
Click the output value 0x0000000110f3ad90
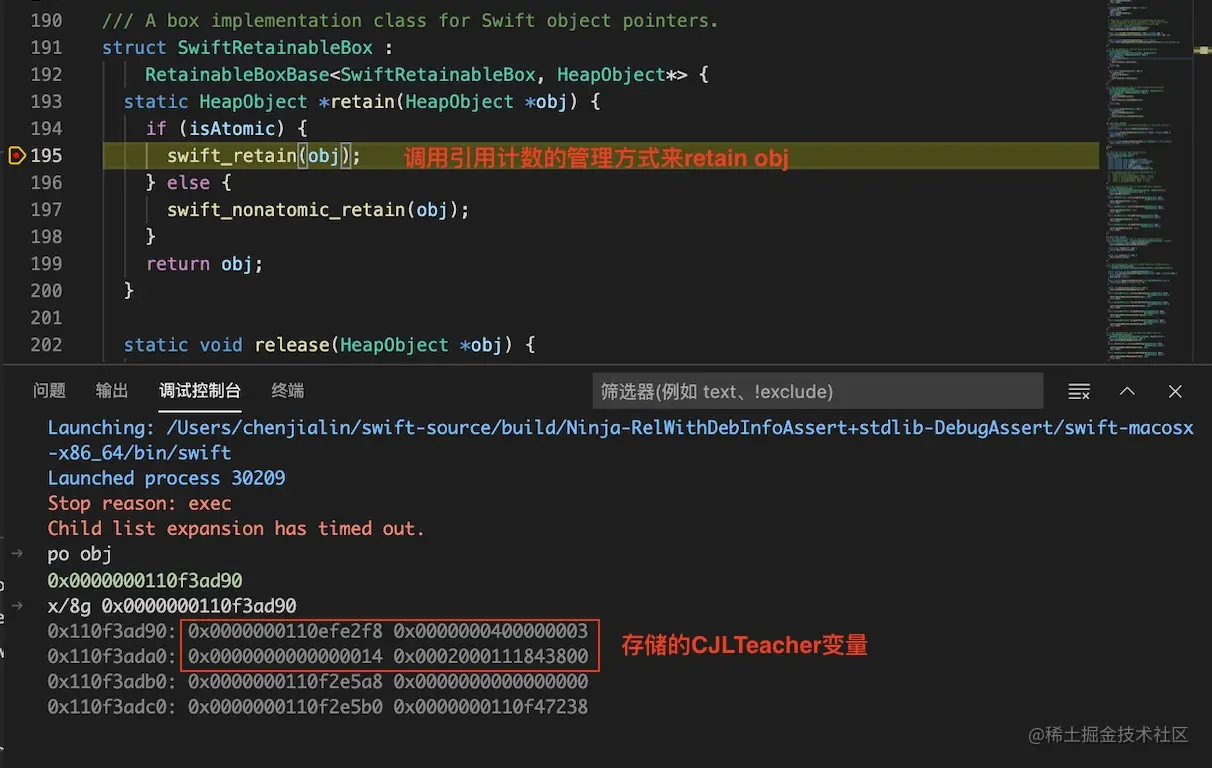(x=145, y=580)
